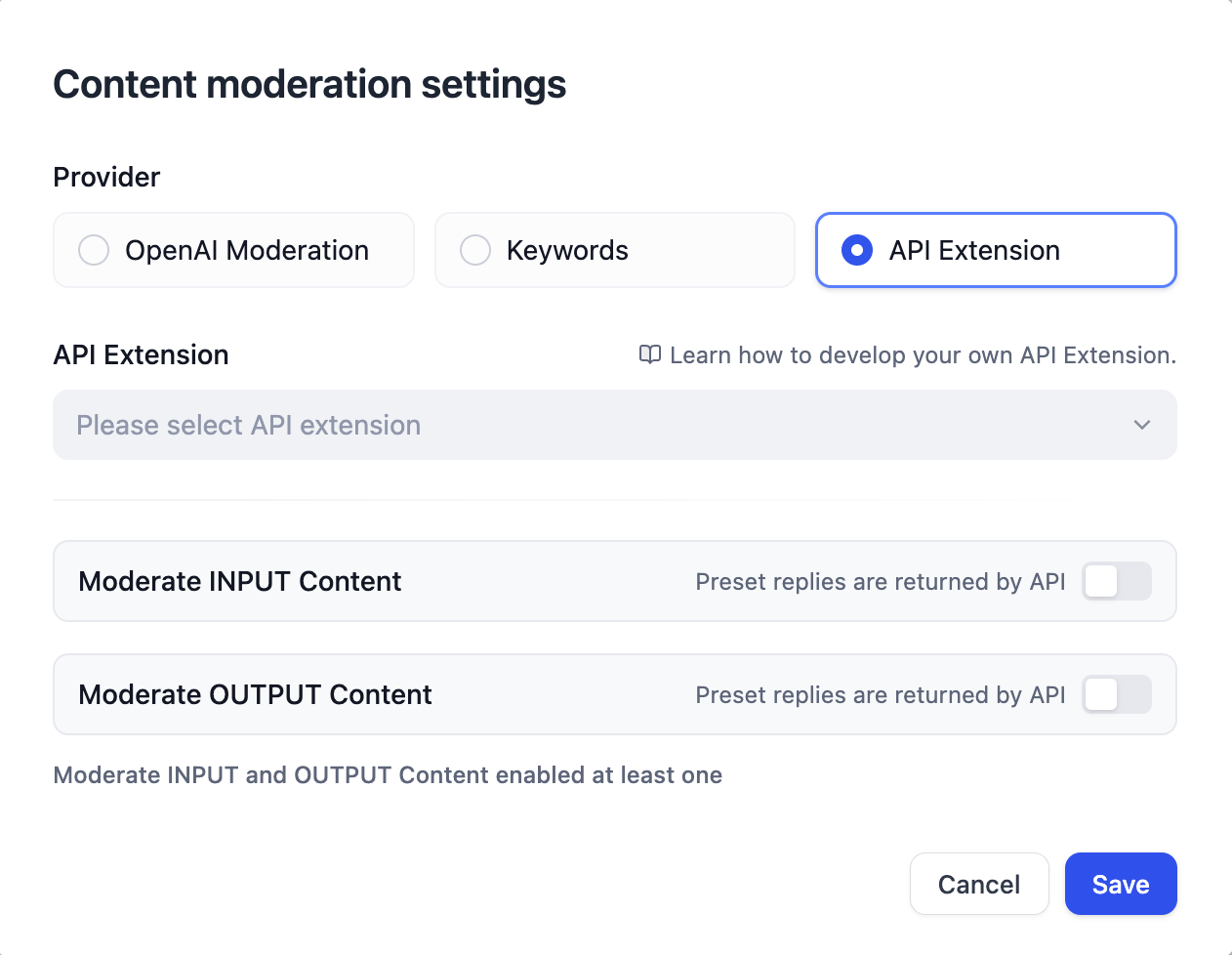Click the book icon next to the learn link
Viewport: 1232px width, 955px height.
(650, 355)
